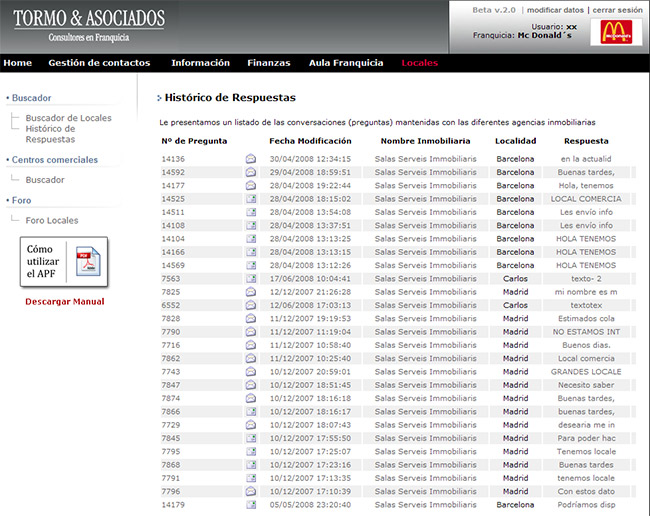Screen dimensions: 650x516
Task: Click the McDonald's franchise logo
Action: (615, 32)
